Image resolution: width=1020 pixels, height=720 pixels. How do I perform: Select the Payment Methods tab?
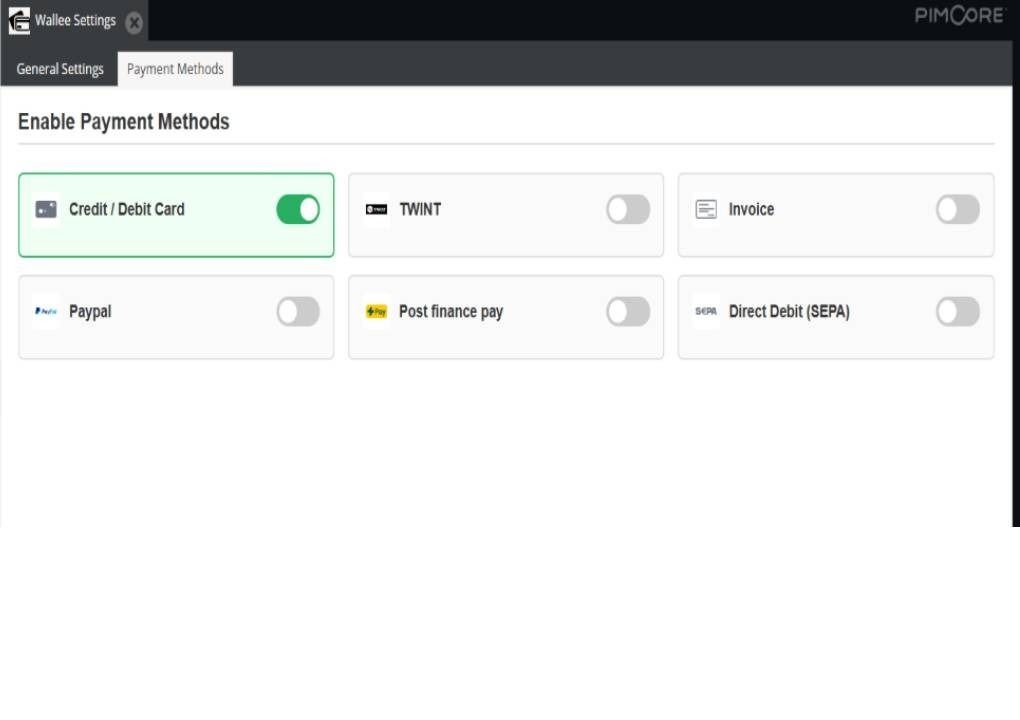[175, 69]
